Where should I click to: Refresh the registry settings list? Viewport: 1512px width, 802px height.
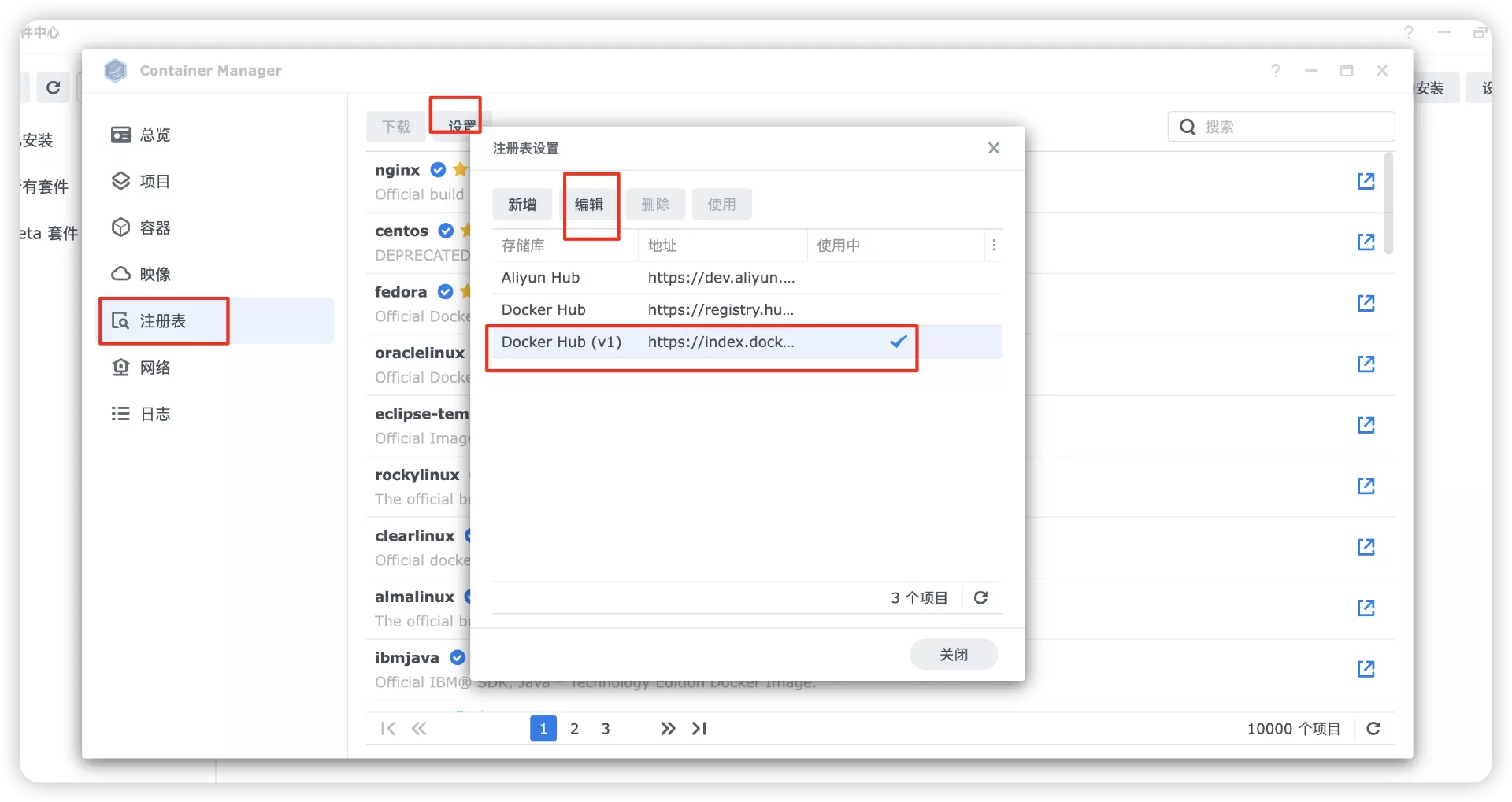point(980,597)
